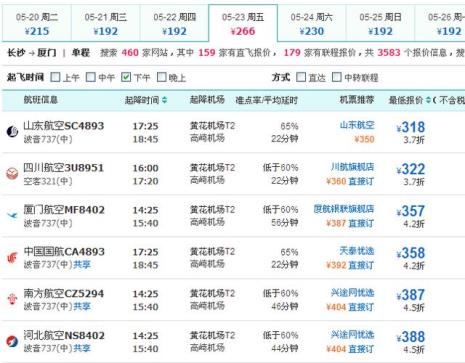Viewport: 465px width, 363px height.
Task: Check the 中午 departure time box
Action: click(91, 77)
